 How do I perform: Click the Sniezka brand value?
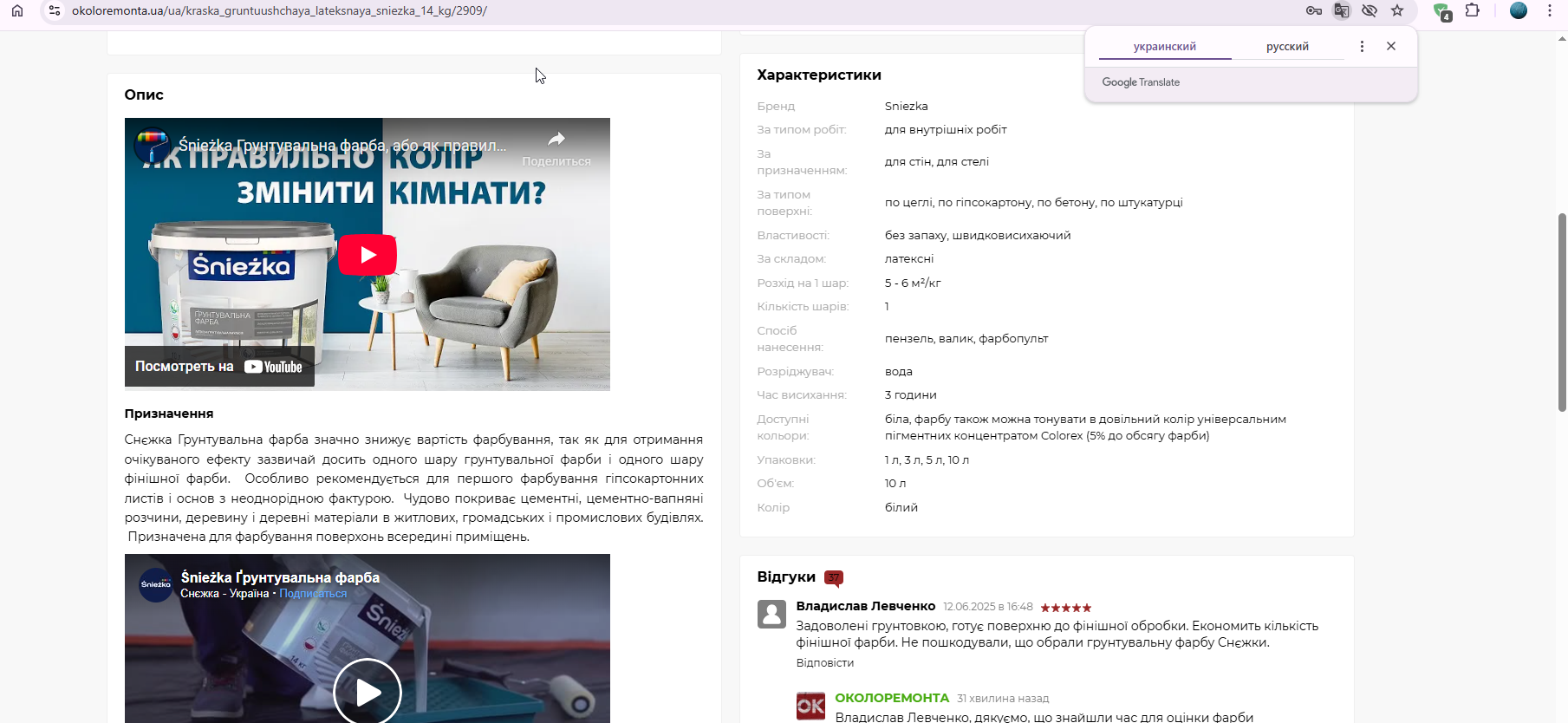(907, 106)
